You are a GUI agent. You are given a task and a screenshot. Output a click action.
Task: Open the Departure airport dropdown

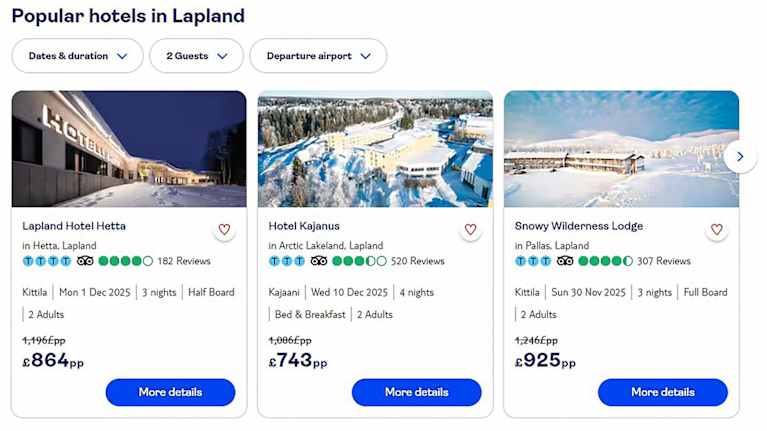click(318, 56)
